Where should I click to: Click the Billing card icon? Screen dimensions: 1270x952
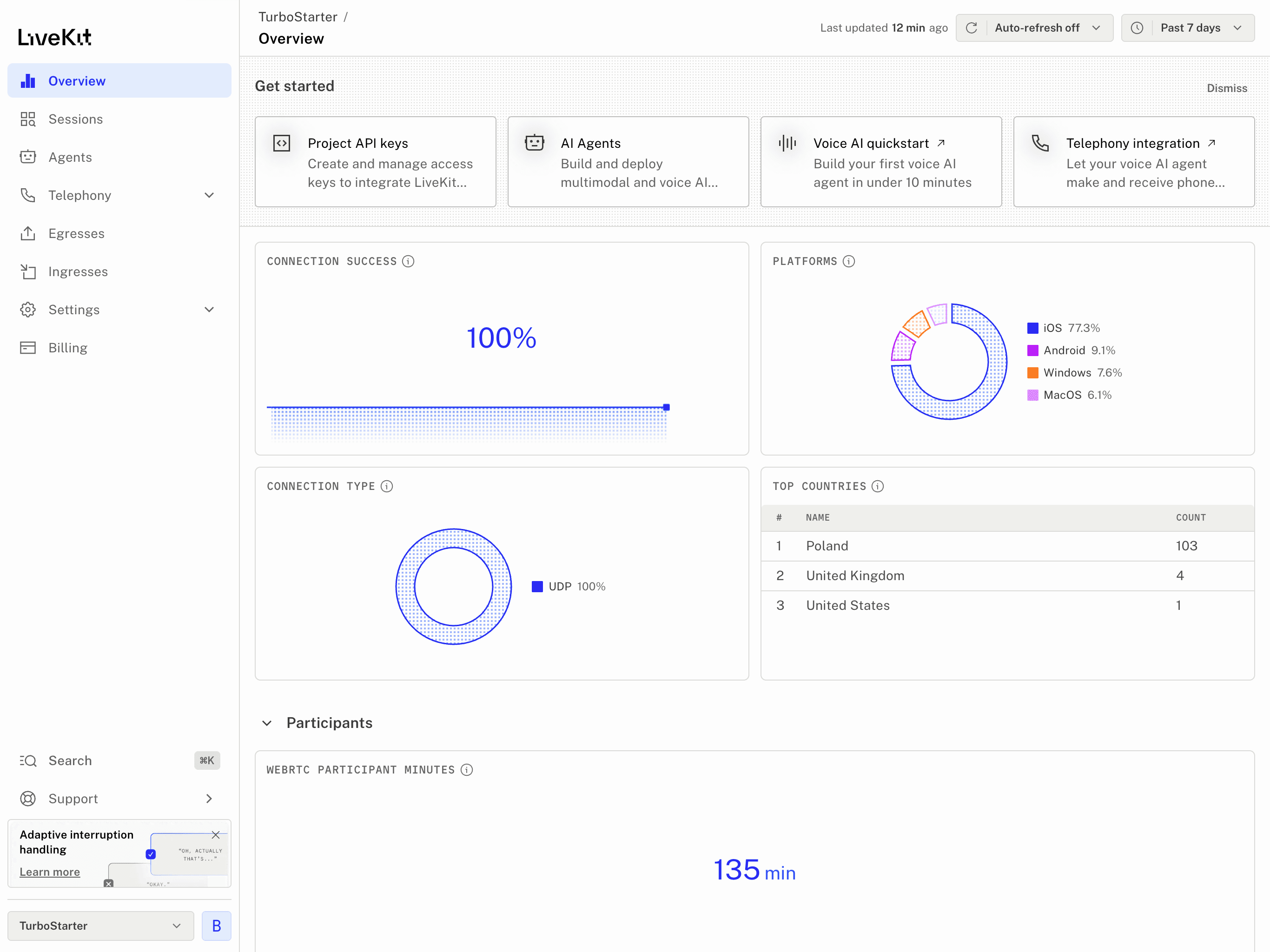pos(28,347)
